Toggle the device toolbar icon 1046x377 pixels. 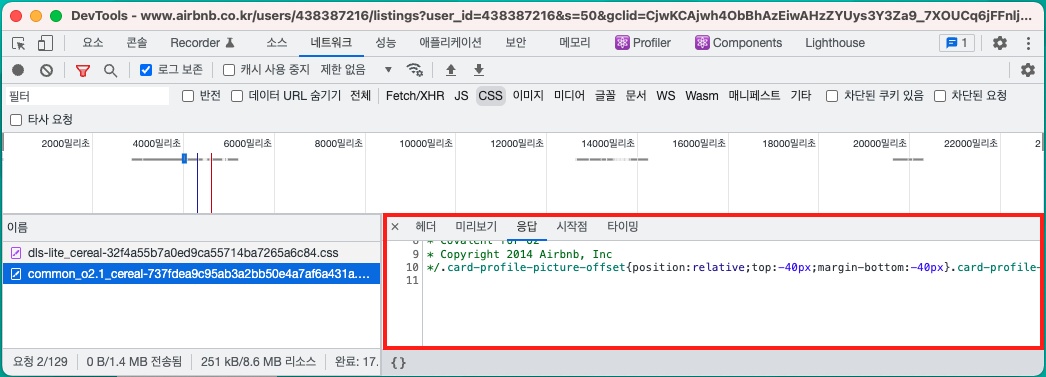pyautogui.click(x=45, y=43)
